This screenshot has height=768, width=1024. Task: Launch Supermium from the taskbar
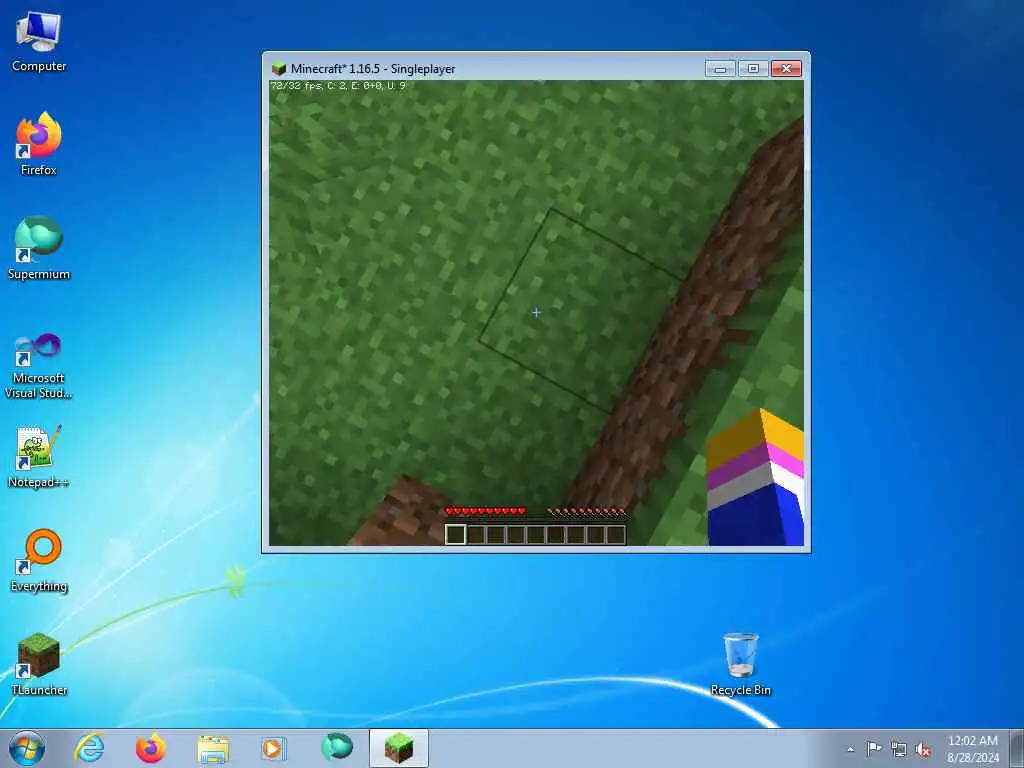336,748
